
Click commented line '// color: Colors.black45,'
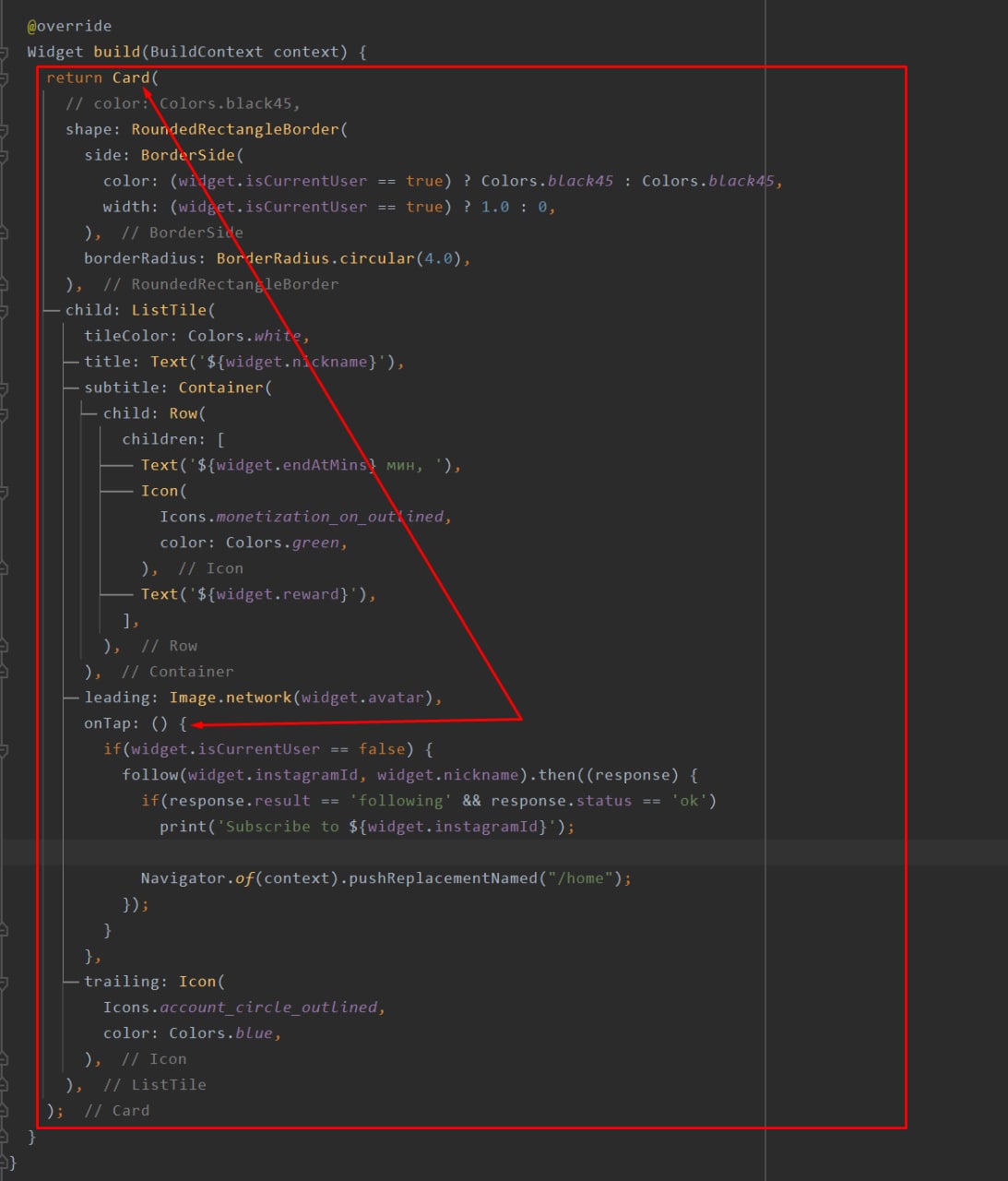(183, 103)
